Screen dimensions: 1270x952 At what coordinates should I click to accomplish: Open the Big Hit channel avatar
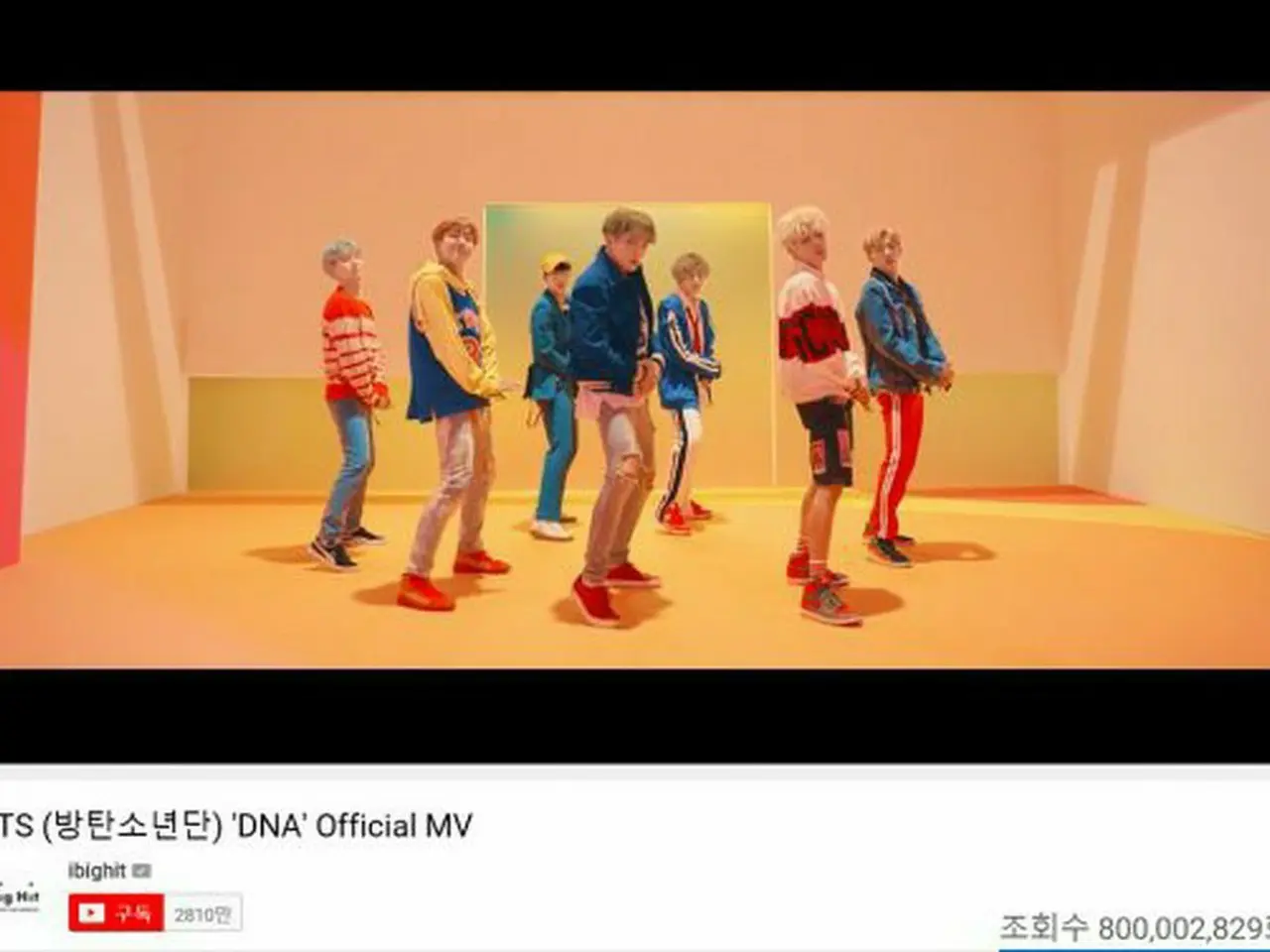19,895
